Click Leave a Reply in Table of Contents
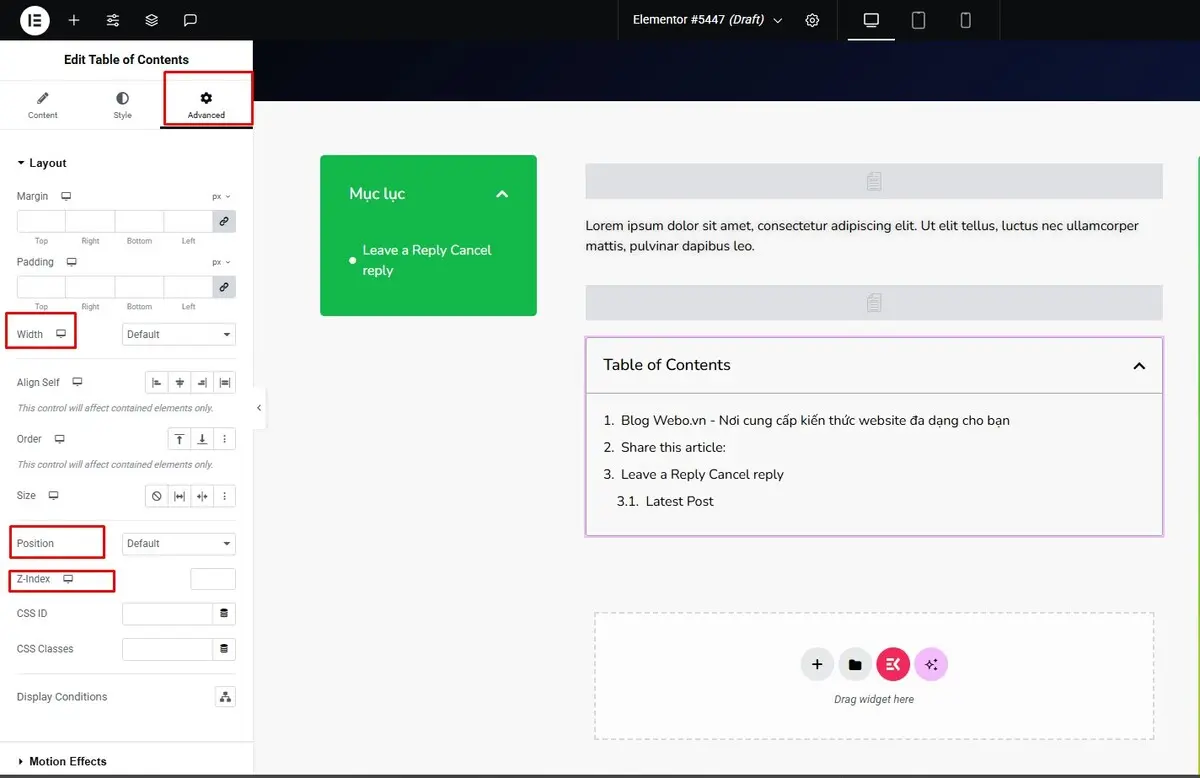This screenshot has height=778, width=1200. coord(702,474)
